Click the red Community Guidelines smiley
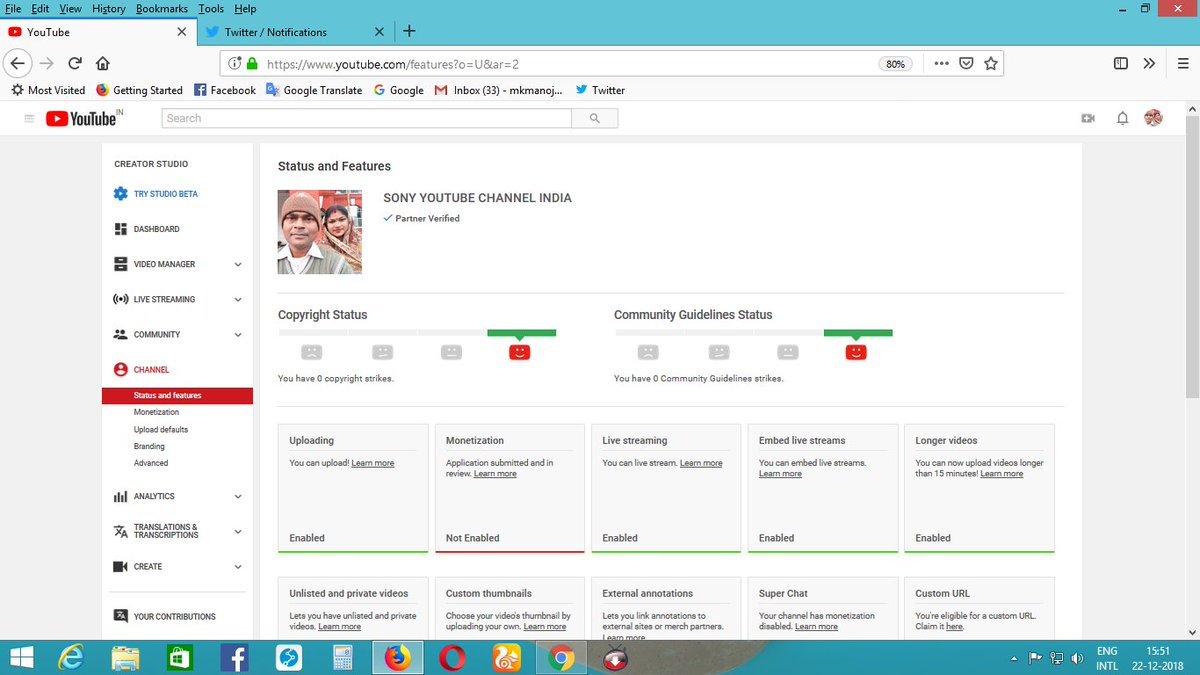 point(855,352)
